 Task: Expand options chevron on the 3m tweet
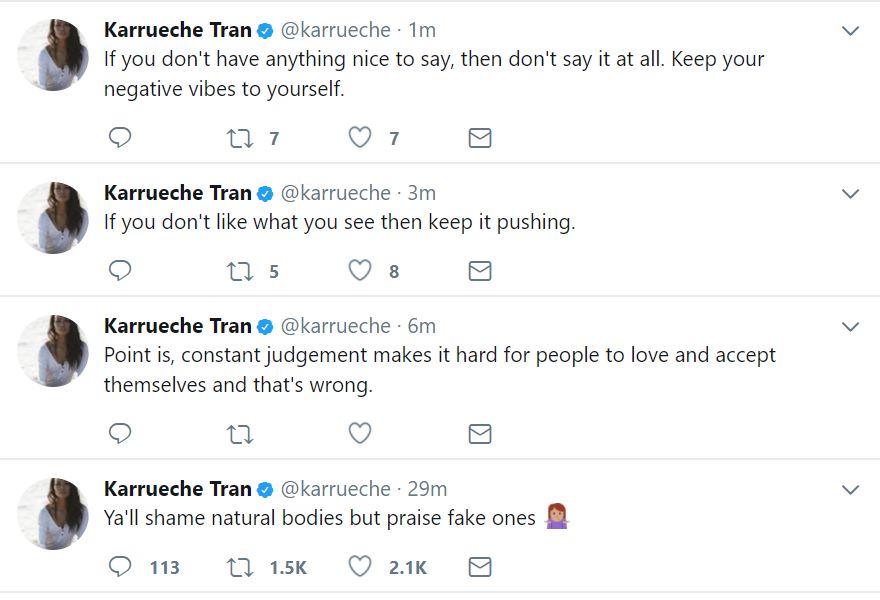tap(851, 194)
